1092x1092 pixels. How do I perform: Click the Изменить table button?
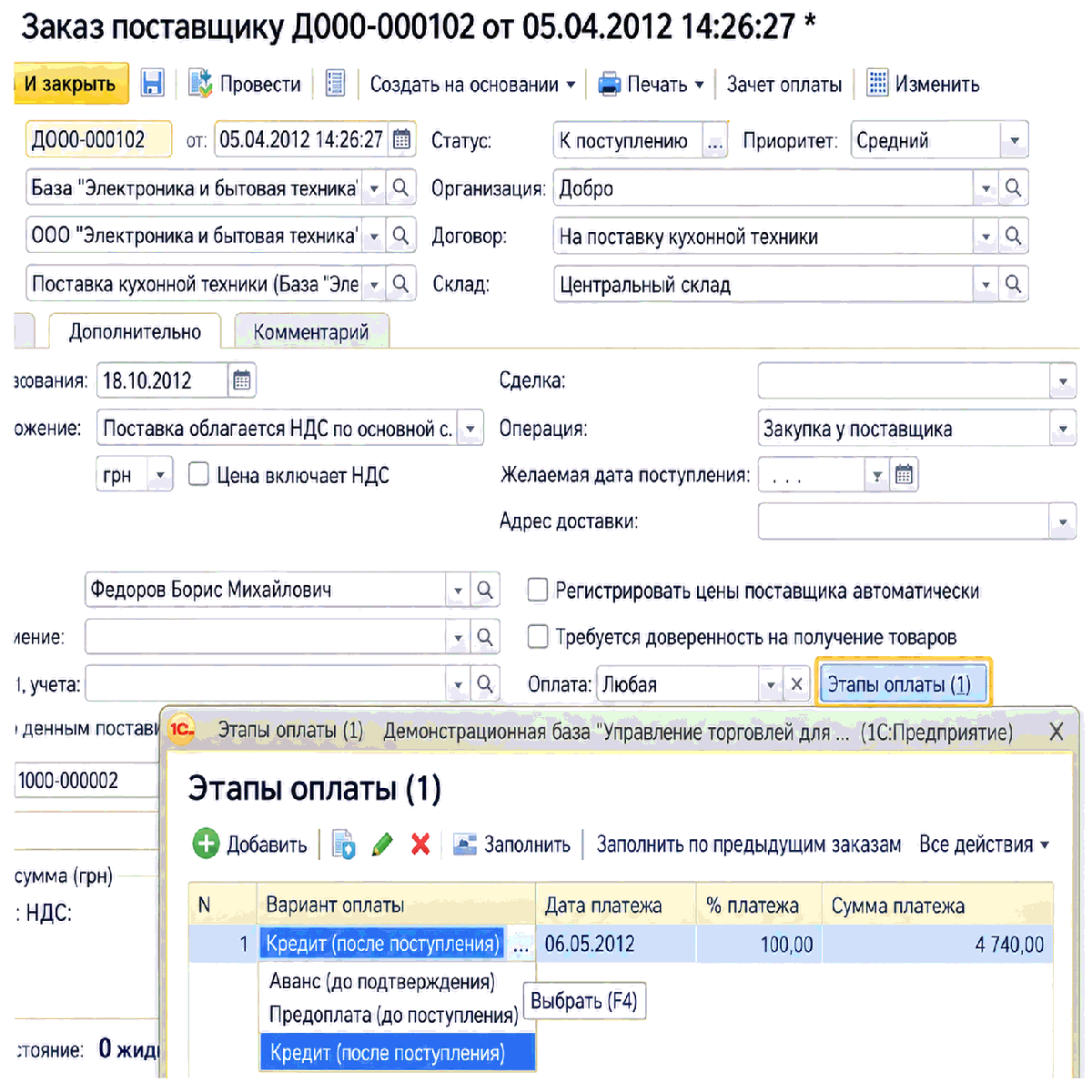(923, 84)
